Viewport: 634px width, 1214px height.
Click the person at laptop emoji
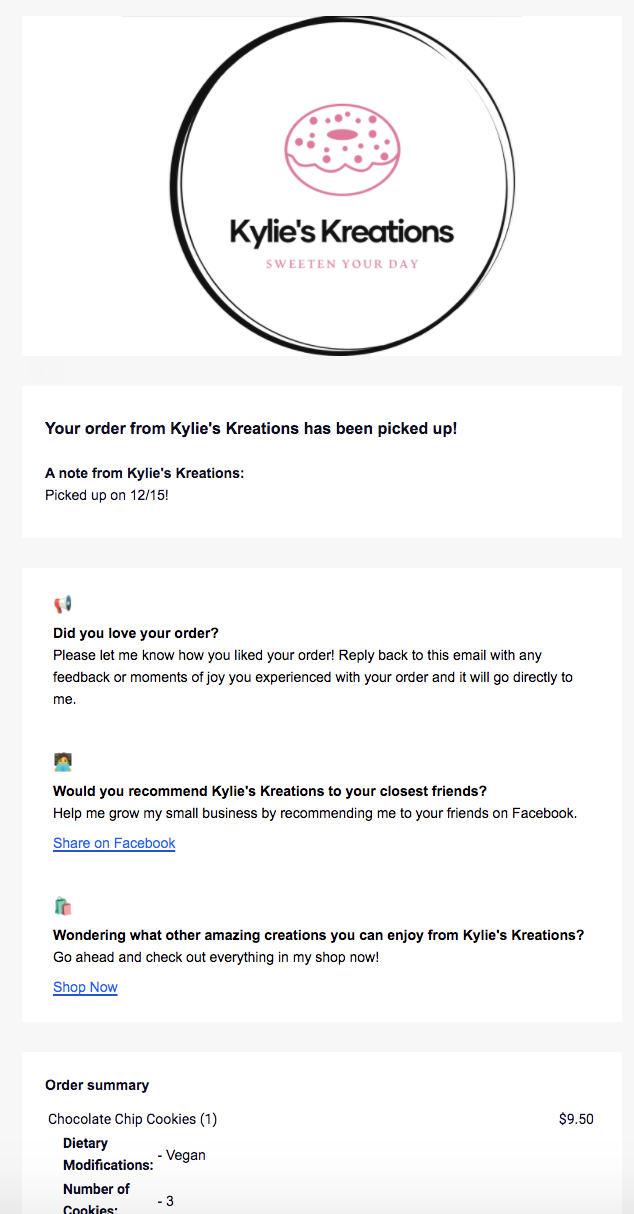[x=63, y=762]
